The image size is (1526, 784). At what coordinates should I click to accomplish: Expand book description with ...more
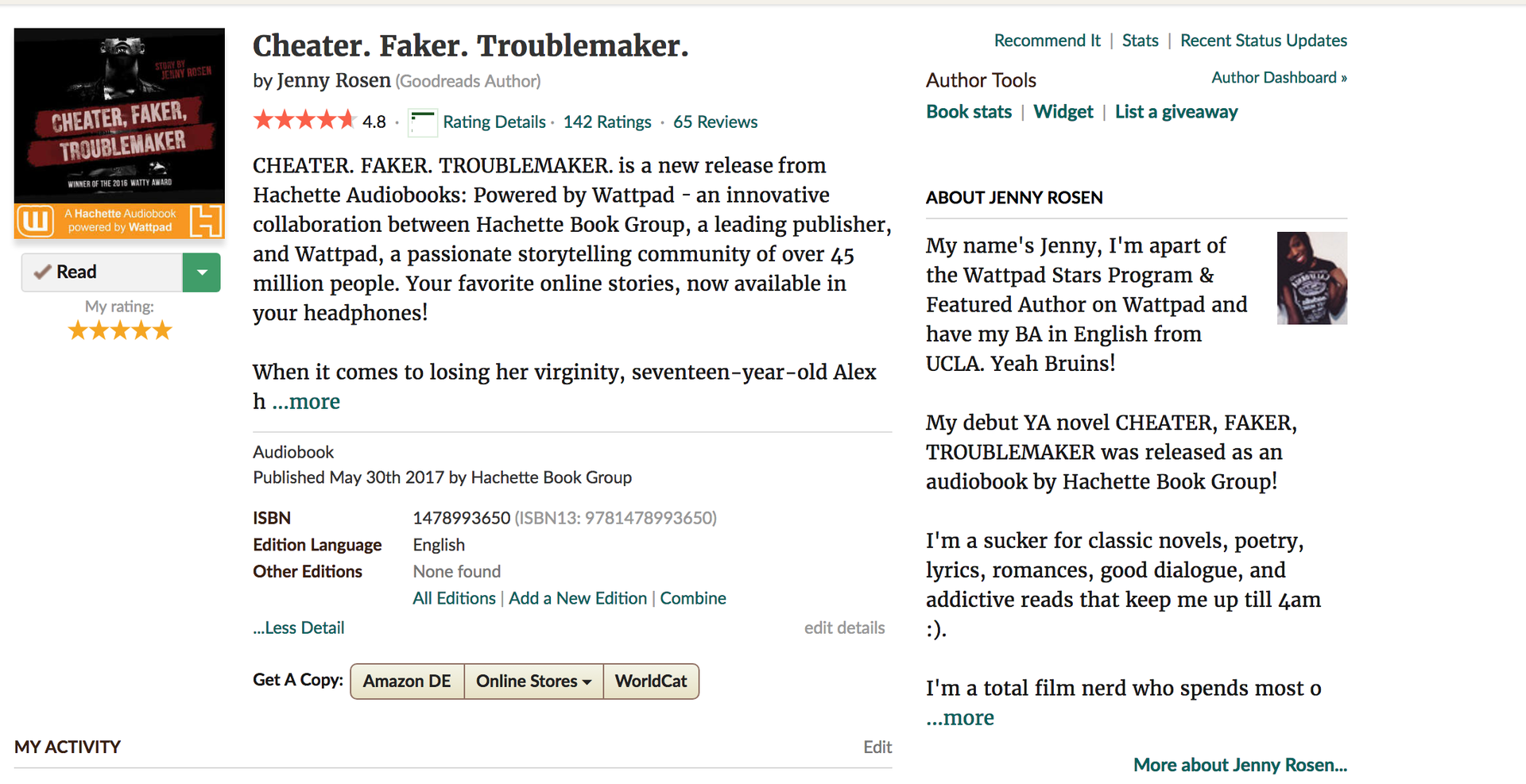[306, 402]
